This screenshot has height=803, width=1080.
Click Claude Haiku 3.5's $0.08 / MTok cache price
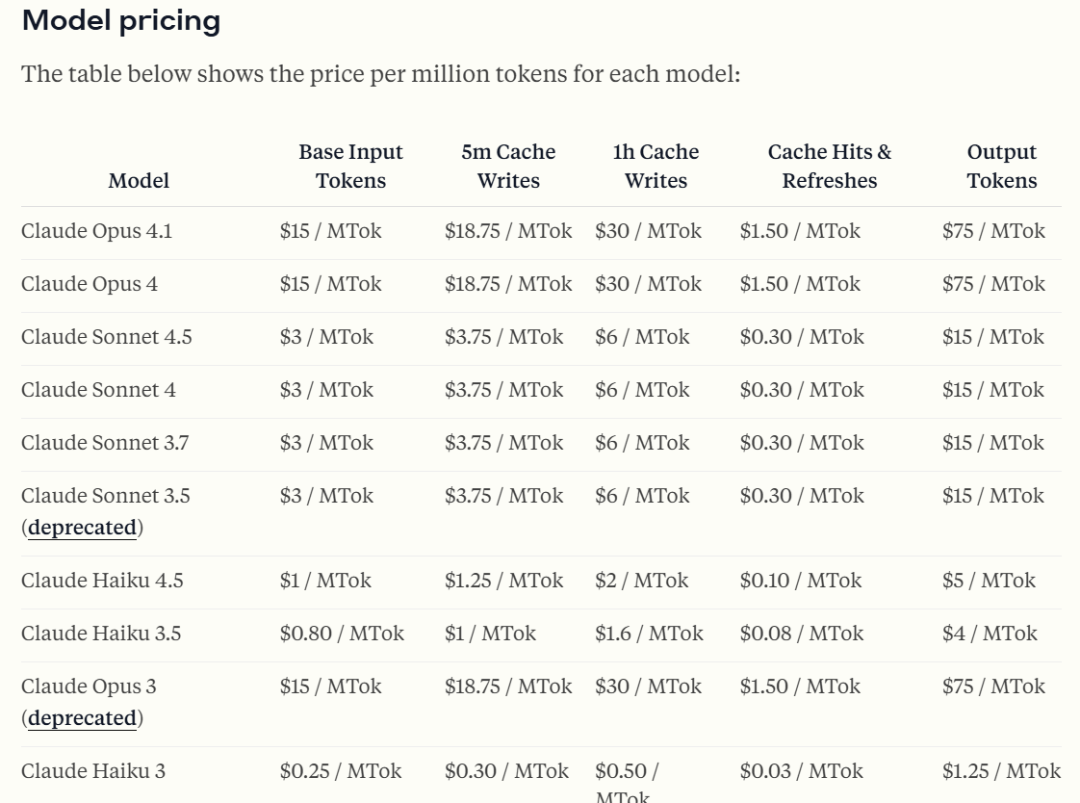[x=801, y=634]
